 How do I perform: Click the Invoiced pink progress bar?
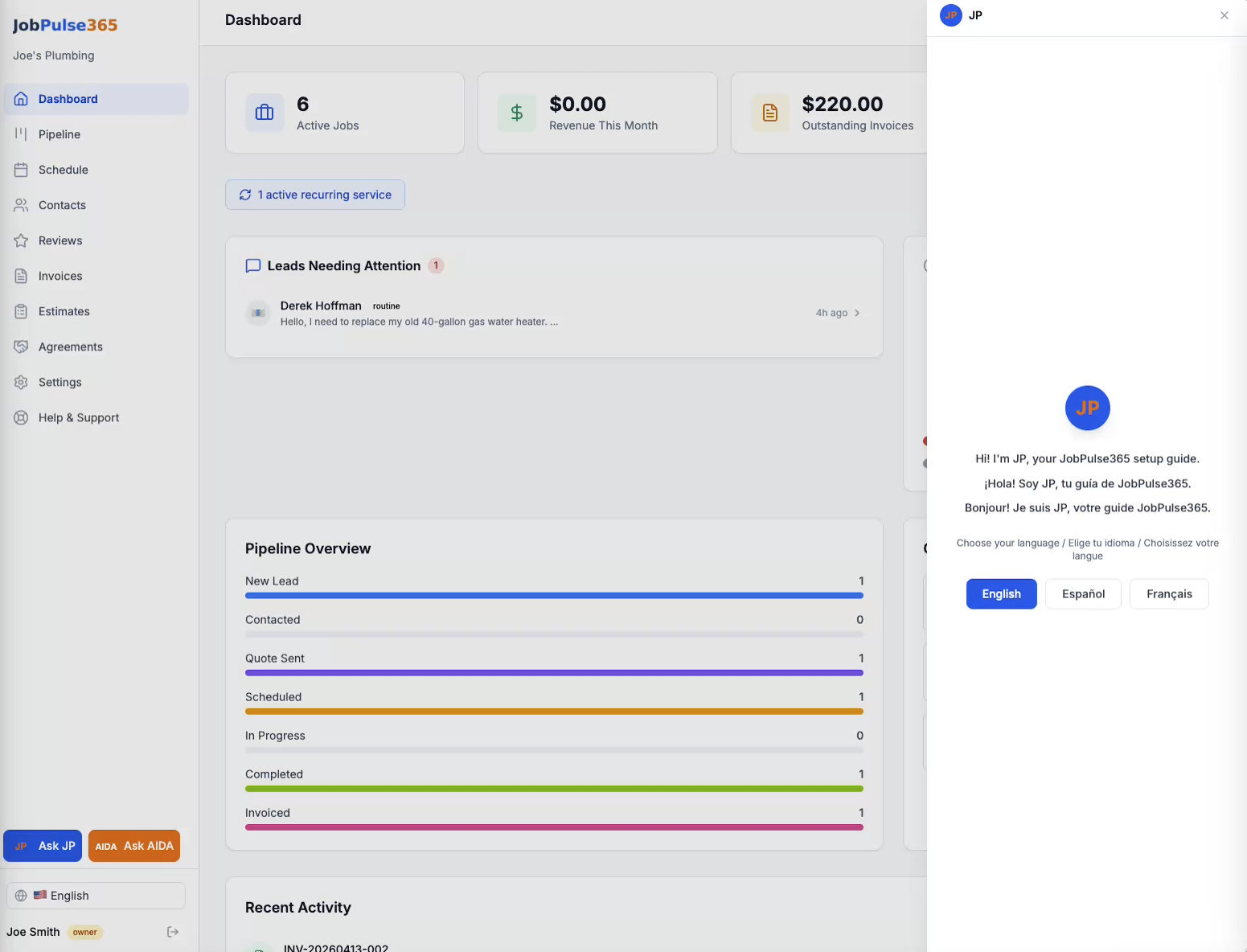tap(554, 827)
